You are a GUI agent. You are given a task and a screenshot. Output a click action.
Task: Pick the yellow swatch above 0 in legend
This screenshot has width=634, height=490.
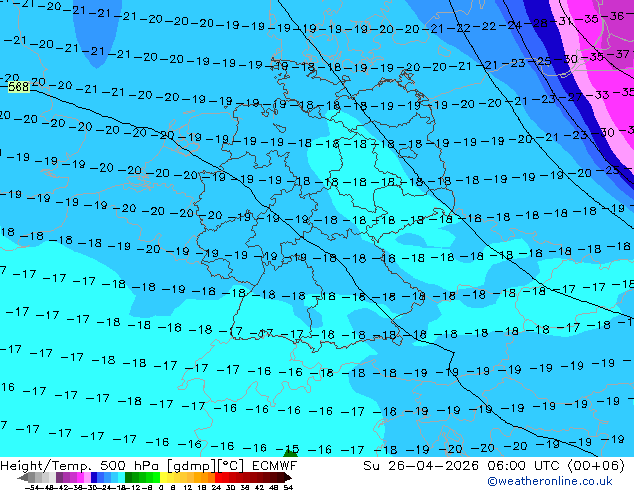tap(163, 477)
